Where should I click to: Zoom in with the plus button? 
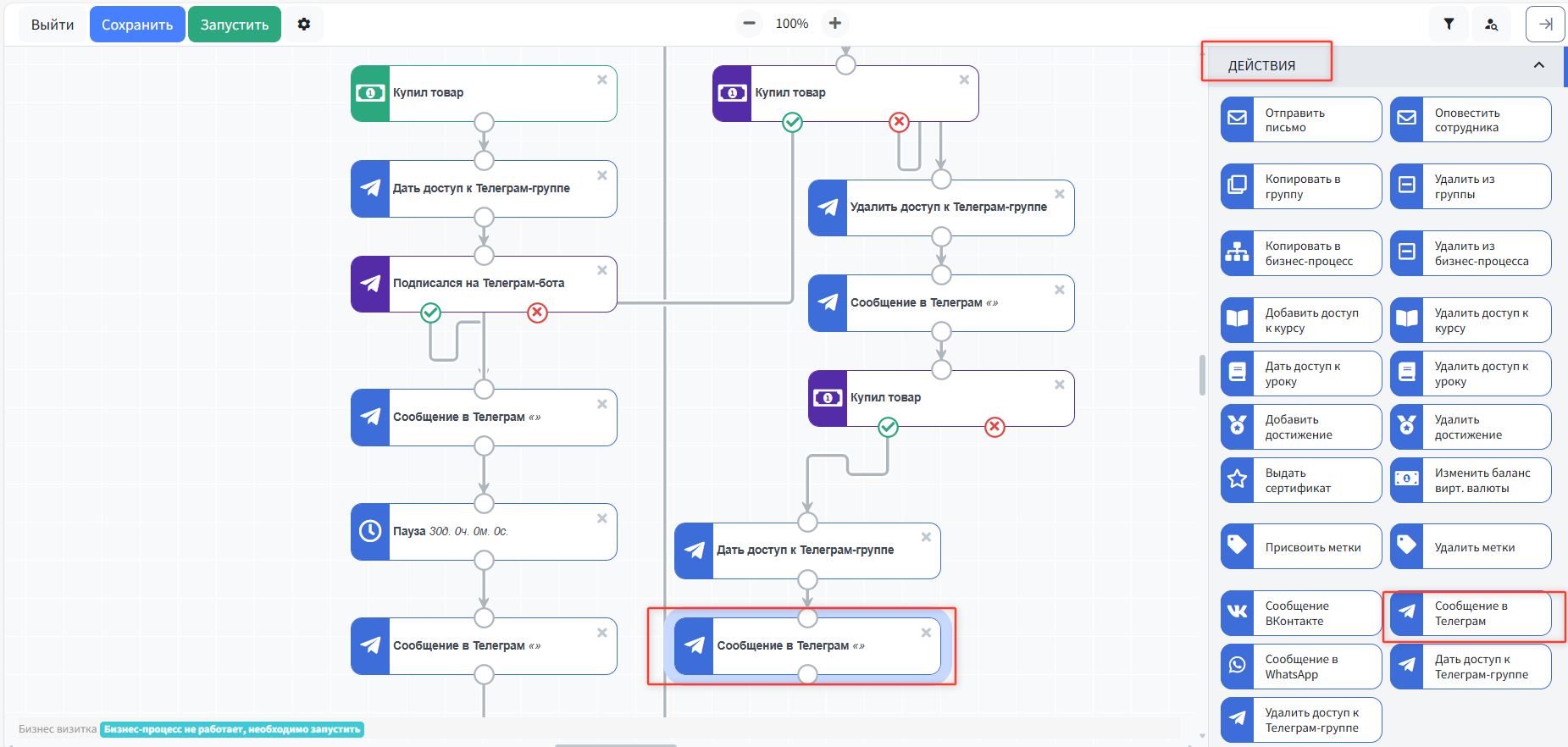pos(835,24)
